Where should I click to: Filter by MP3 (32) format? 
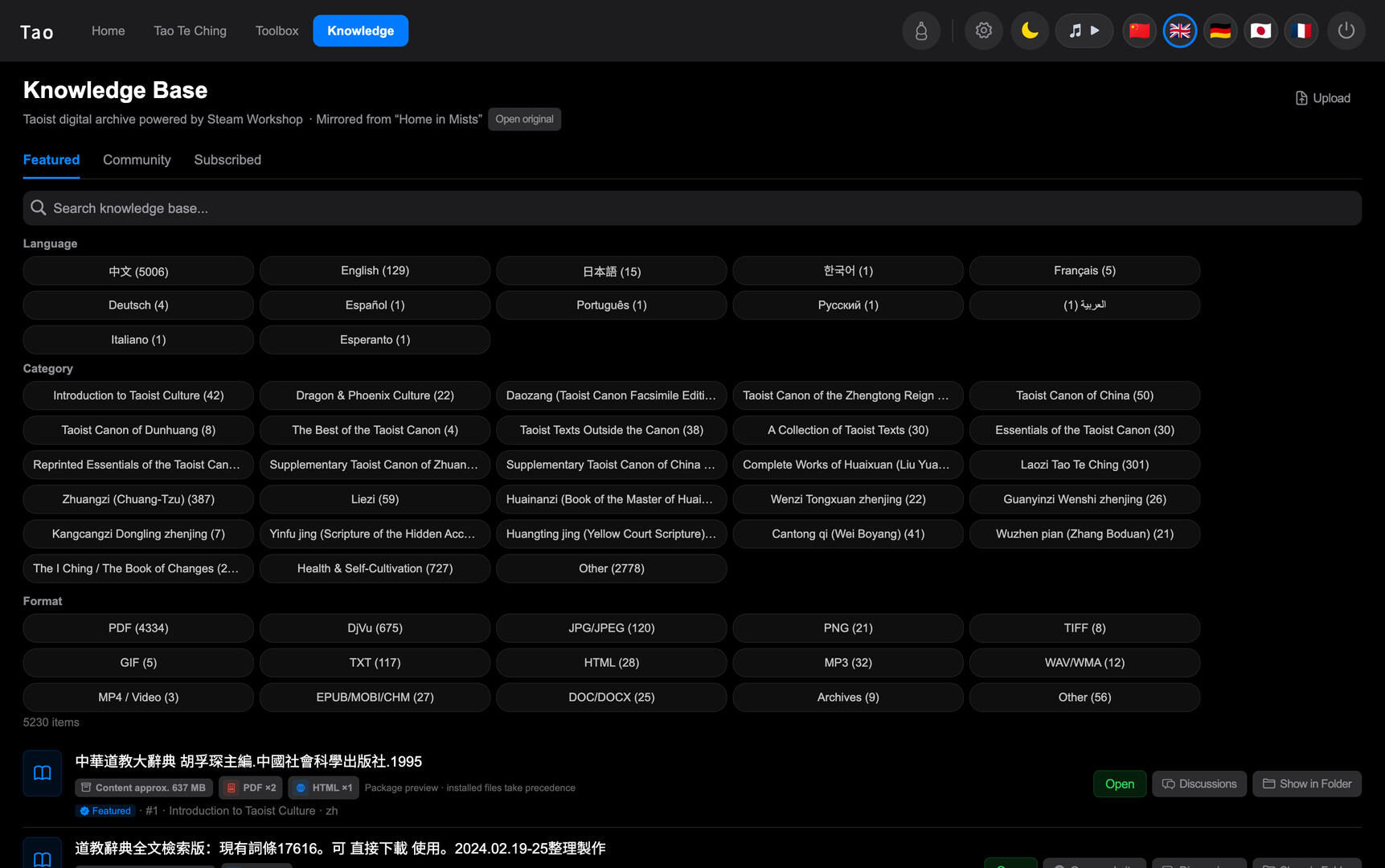pos(848,662)
